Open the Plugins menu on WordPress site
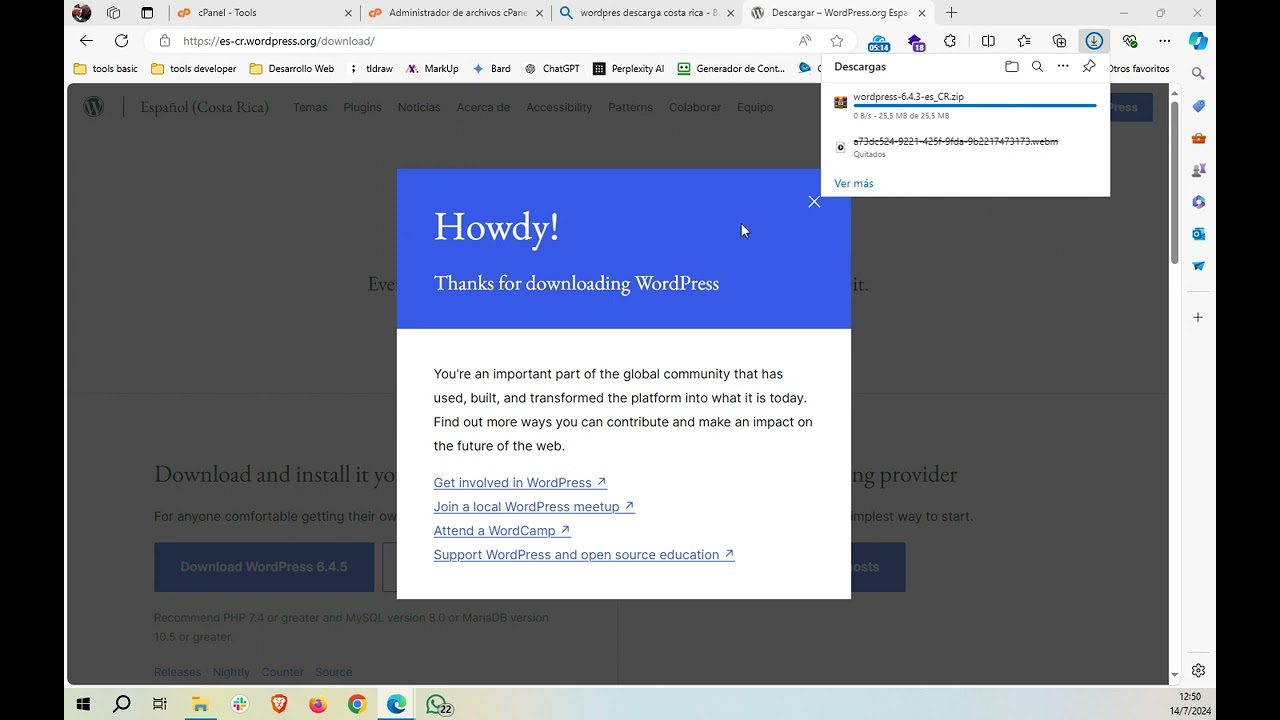 [x=362, y=107]
